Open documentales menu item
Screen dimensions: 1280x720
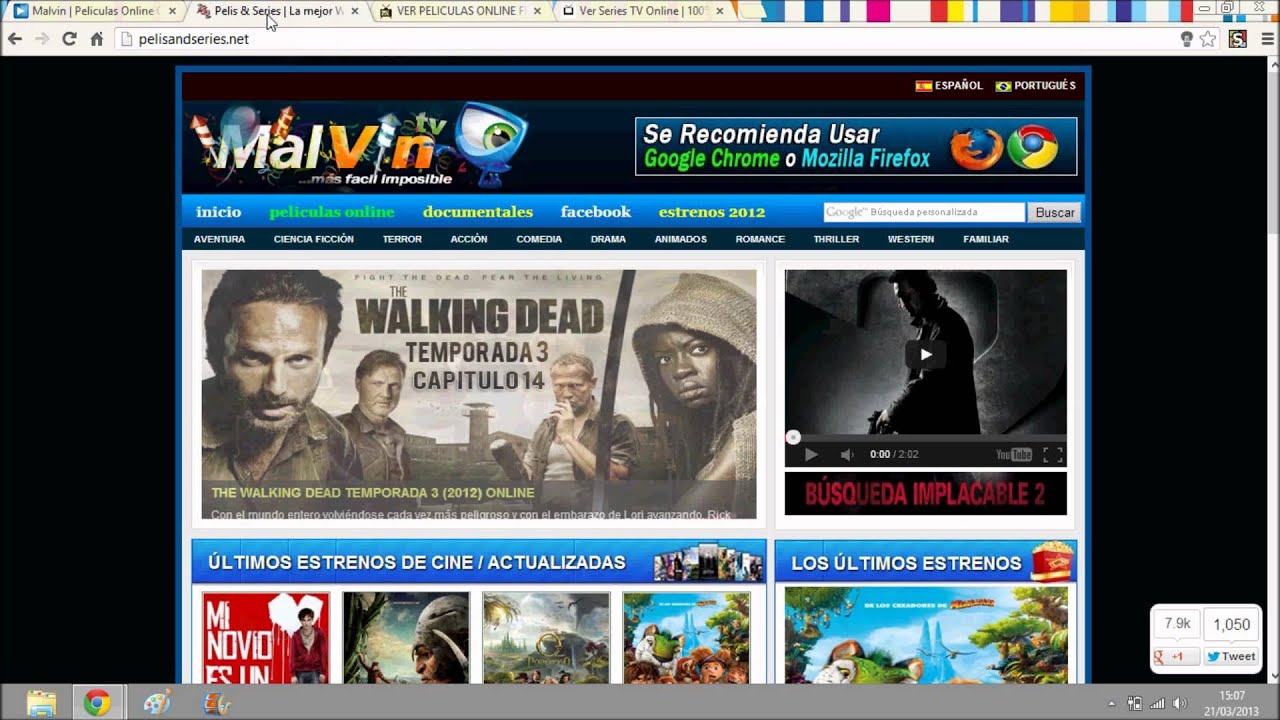point(478,212)
